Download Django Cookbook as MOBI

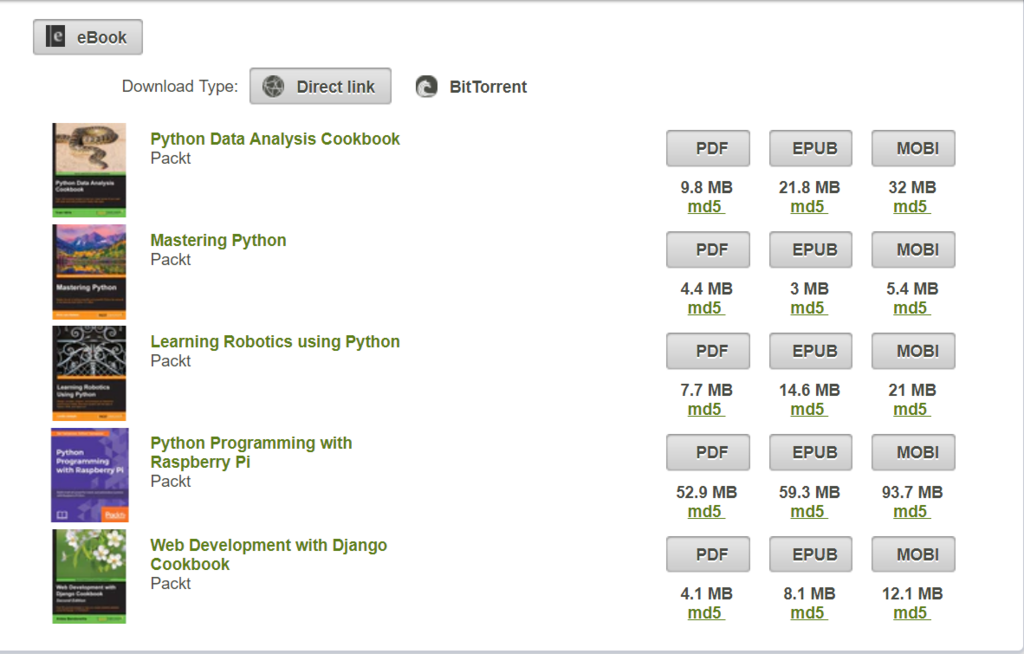click(x=913, y=555)
